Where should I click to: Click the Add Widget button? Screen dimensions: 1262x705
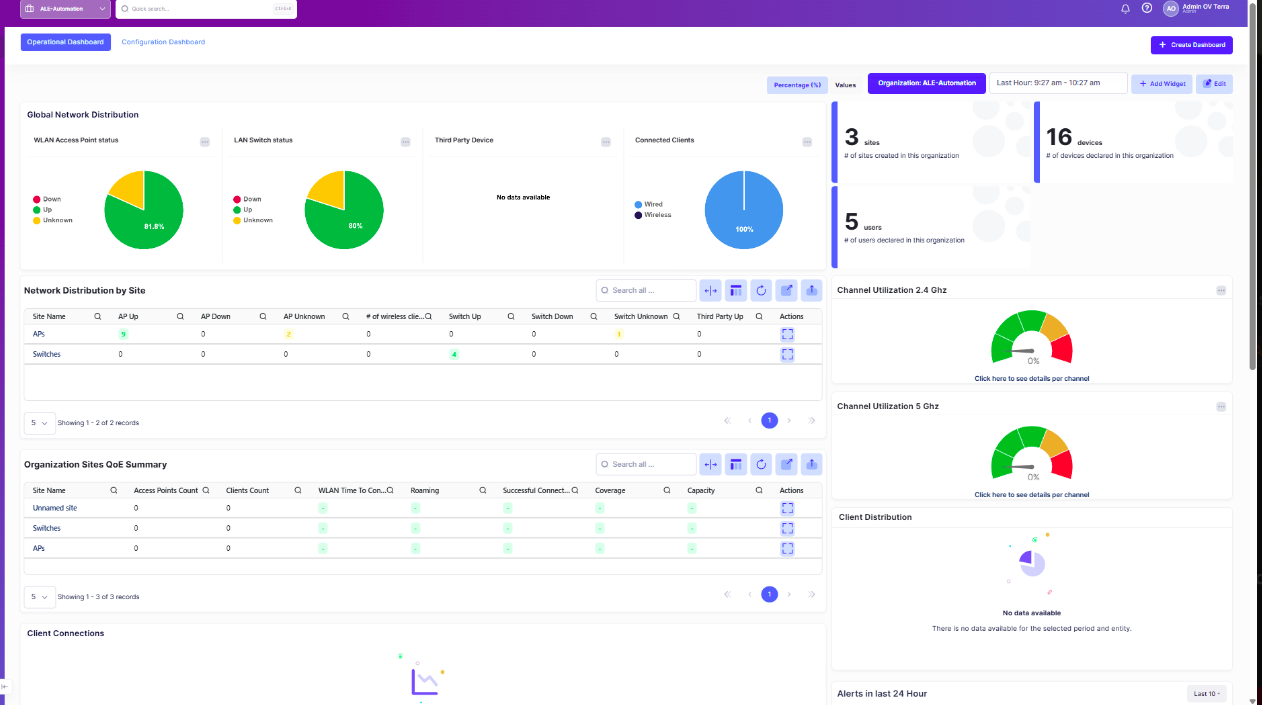(1161, 84)
